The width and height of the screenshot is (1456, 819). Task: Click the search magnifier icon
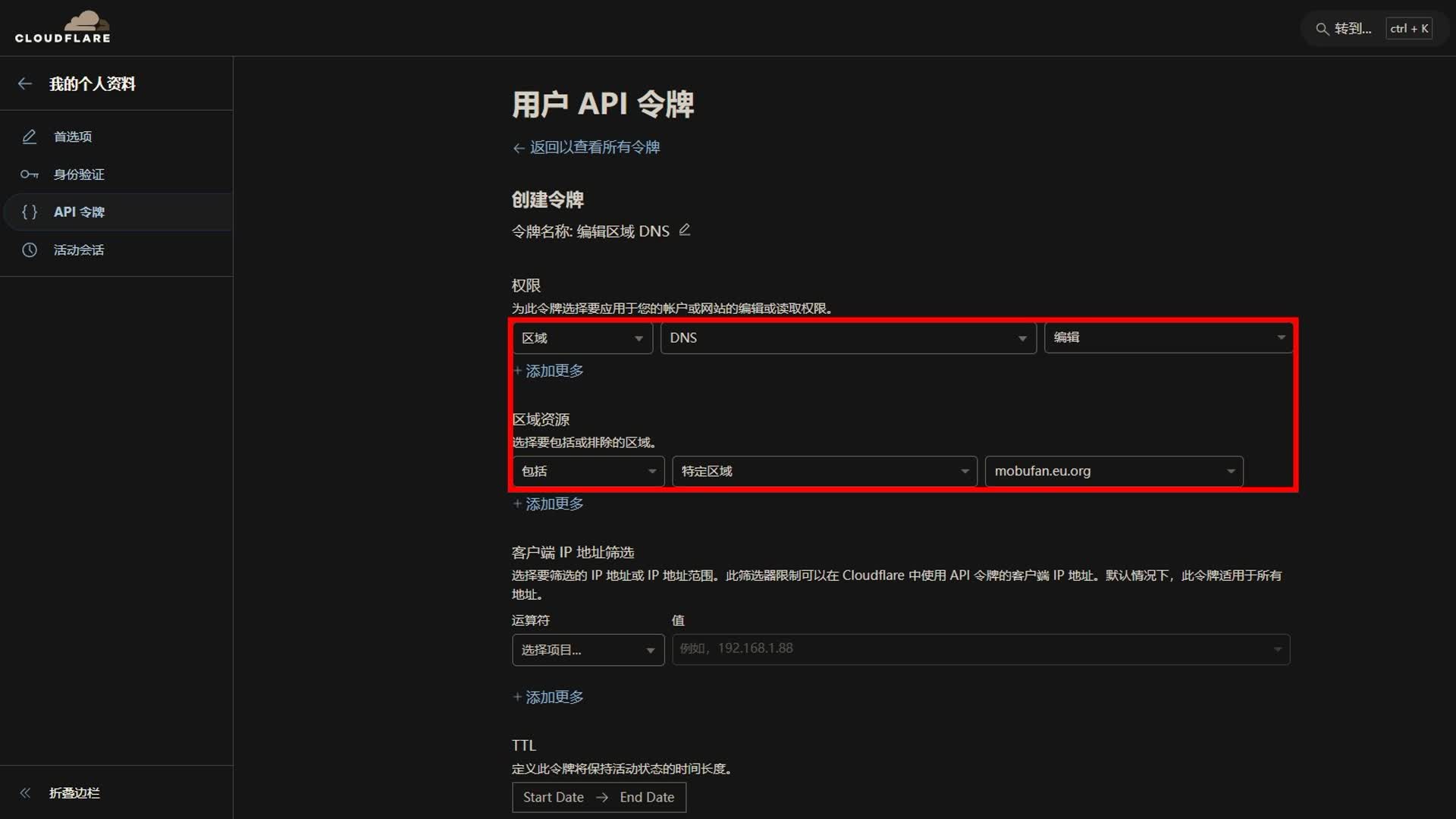point(1322,29)
